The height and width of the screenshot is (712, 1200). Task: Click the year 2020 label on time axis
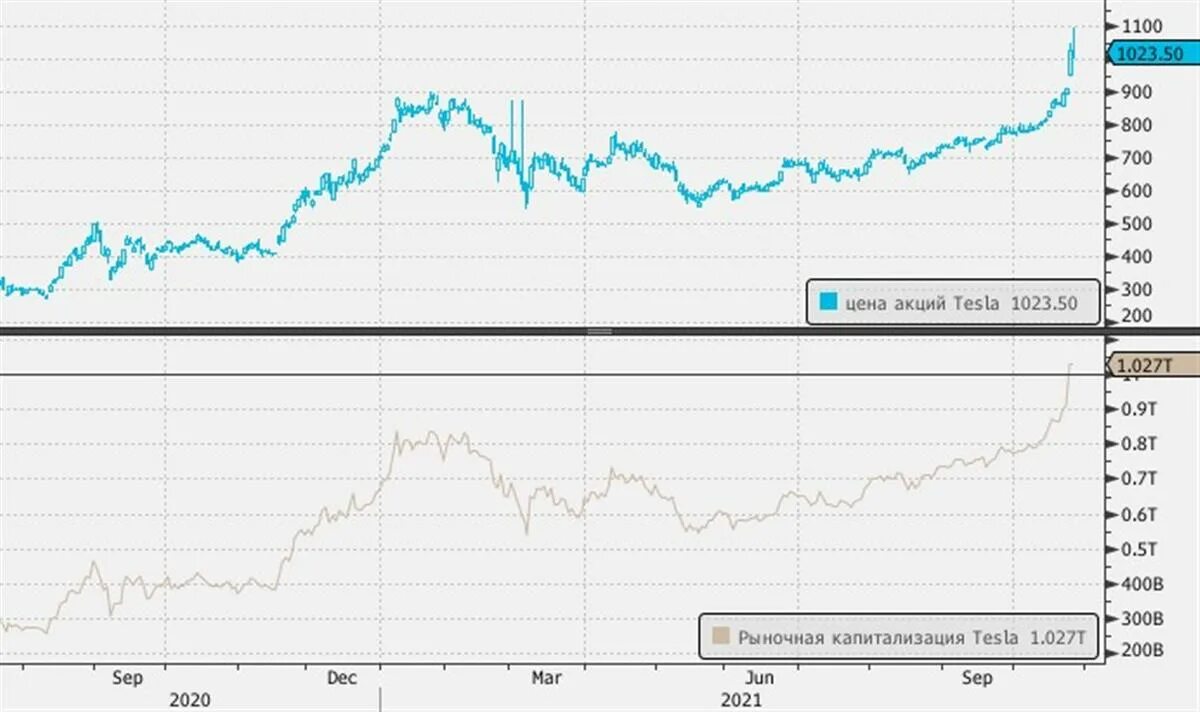pyautogui.click(x=190, y=700)
